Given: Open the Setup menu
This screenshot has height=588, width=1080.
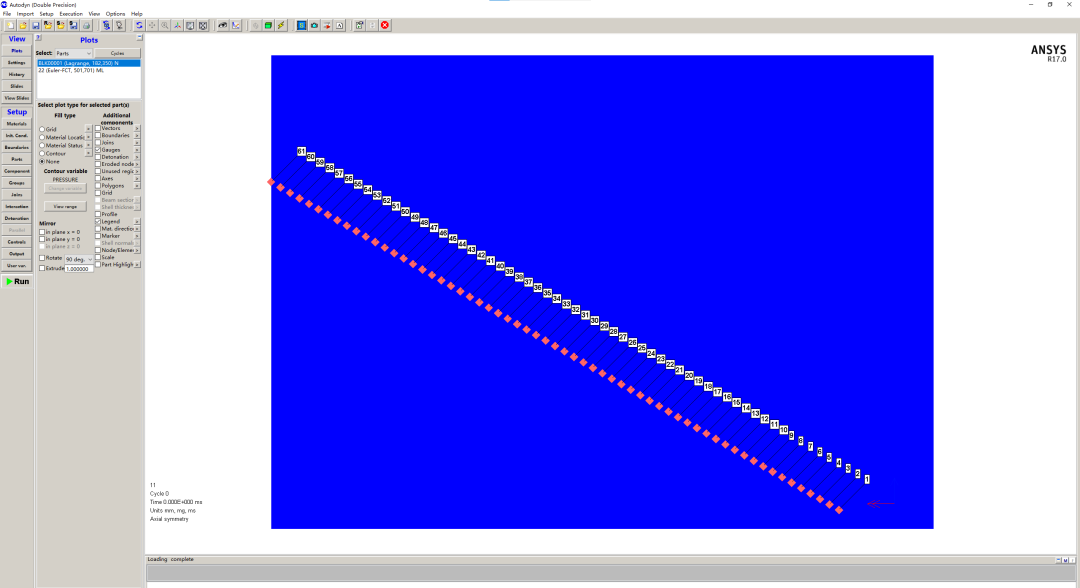Looking at the screenshot, I should pos(46,14).
